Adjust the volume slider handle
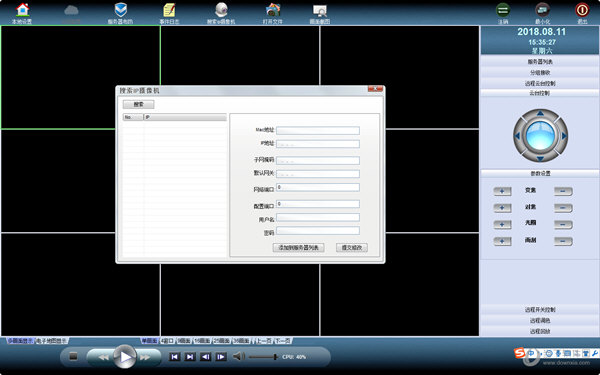The image size is (600, 375). pyautogui.click(x=275, y=357)
